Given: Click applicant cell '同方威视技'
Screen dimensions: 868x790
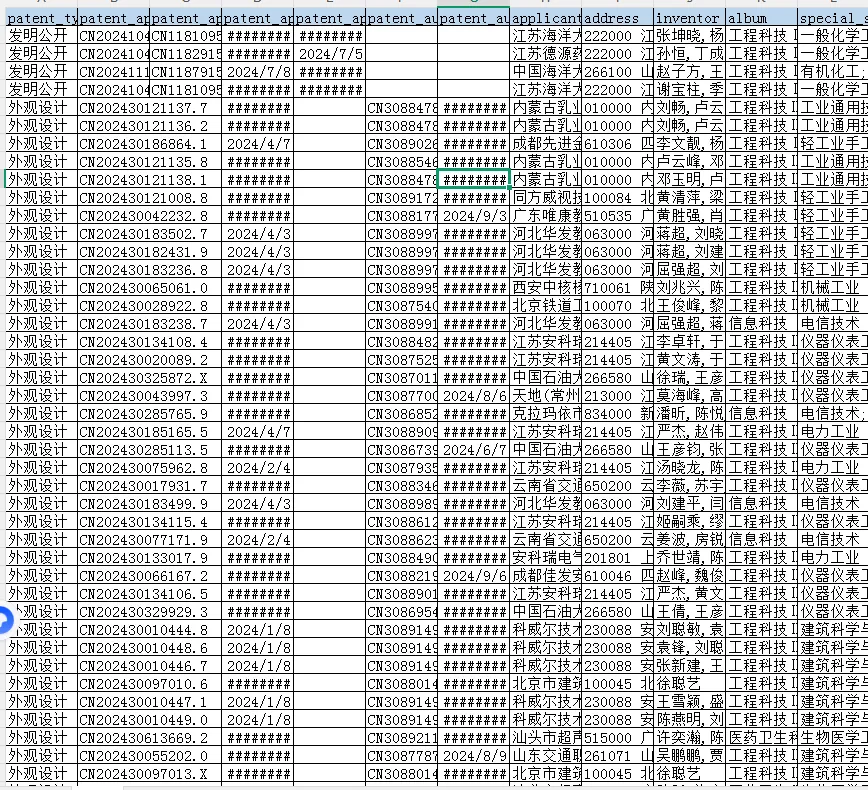Looking at the screenshot, I should 545,198.
